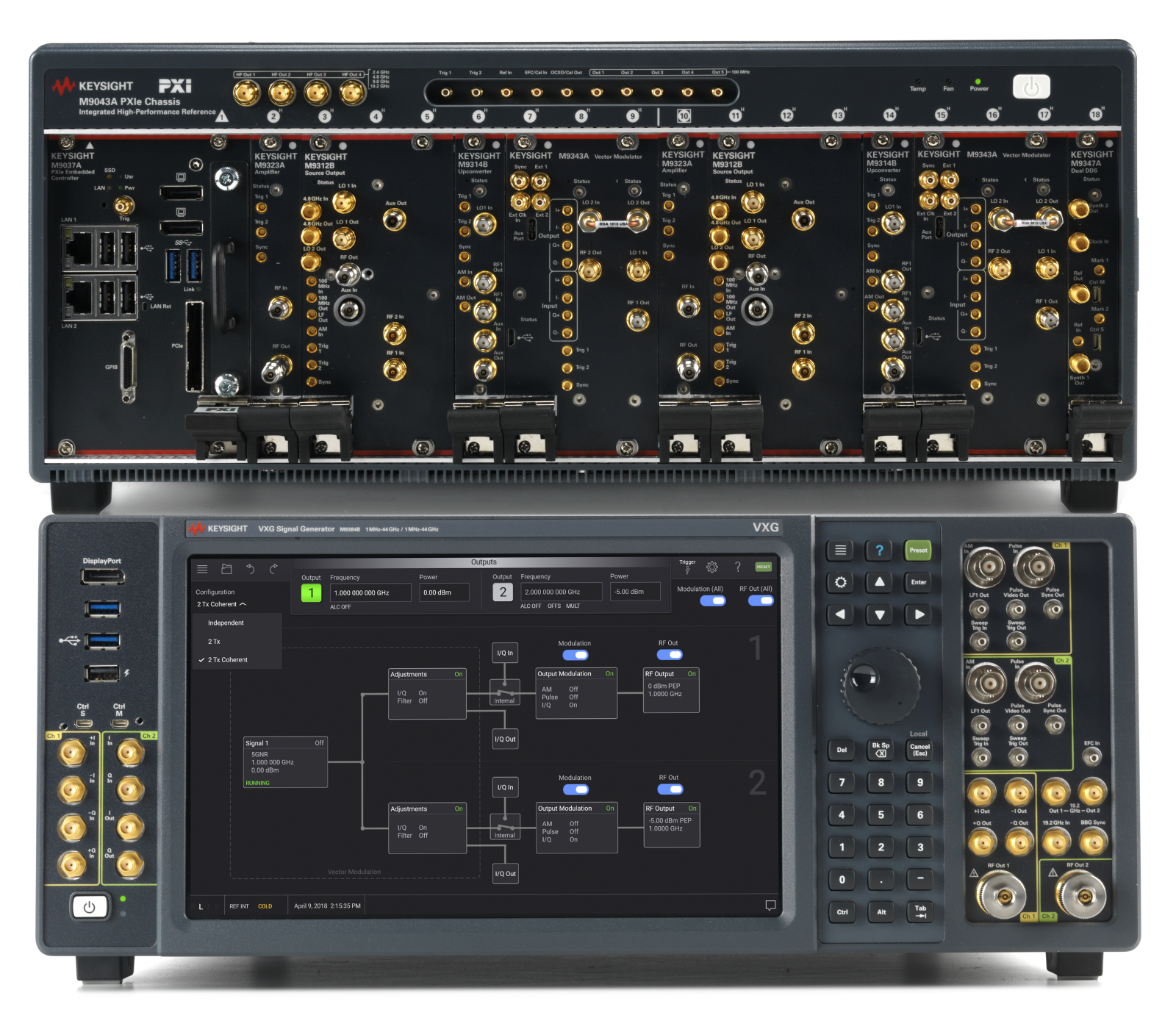Switch to Output 2 in the Outputs bar
This screenshot has width=1176, height=1018.
pos(503,592)
